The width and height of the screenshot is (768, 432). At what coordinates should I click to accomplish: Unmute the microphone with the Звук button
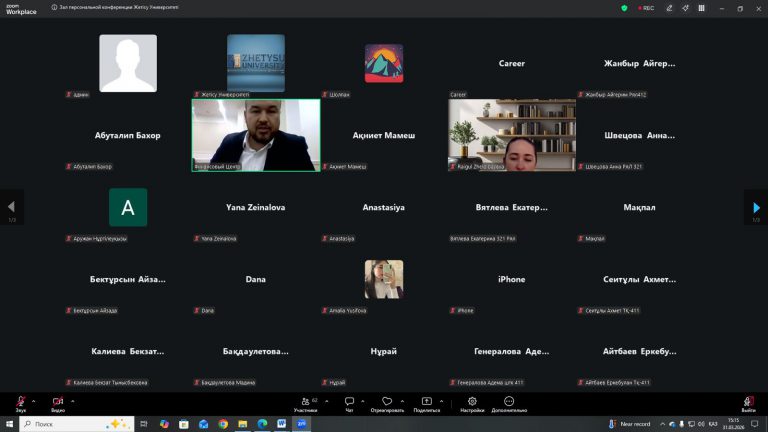coord(20,402)
